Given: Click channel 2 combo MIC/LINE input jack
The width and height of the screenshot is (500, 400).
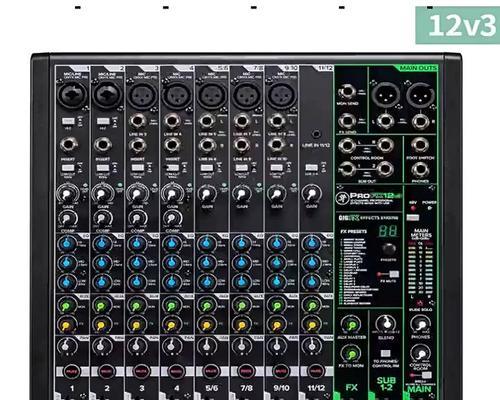Looking at the screenshot, I should pos(107,95).
